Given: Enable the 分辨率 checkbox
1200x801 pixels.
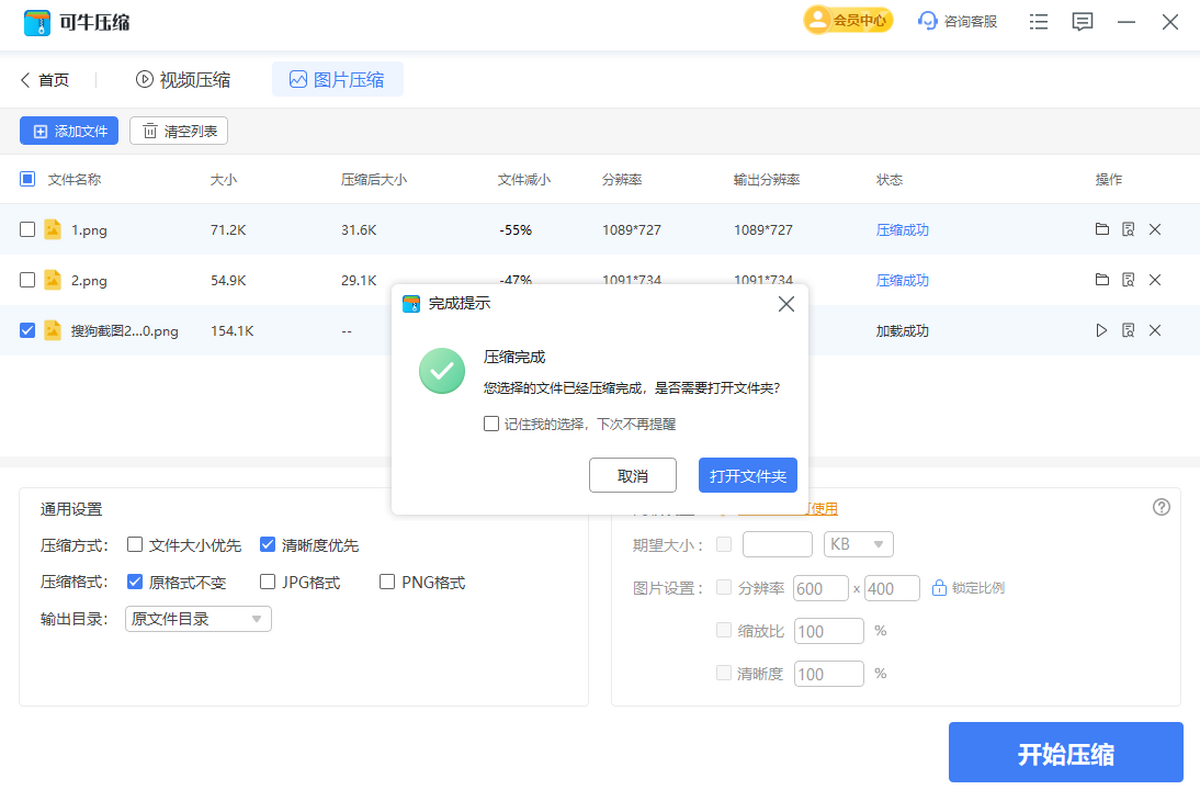Looking at the screenshot, I should pyautogui.click(x=724, y=588).
